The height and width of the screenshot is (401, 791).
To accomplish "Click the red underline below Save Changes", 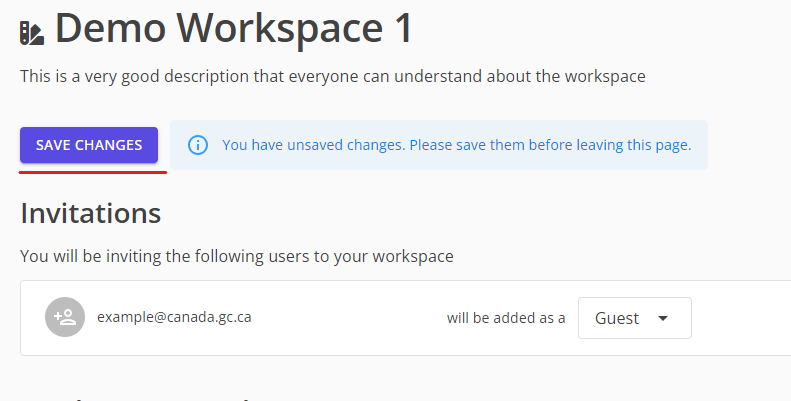I will point(93,171).
